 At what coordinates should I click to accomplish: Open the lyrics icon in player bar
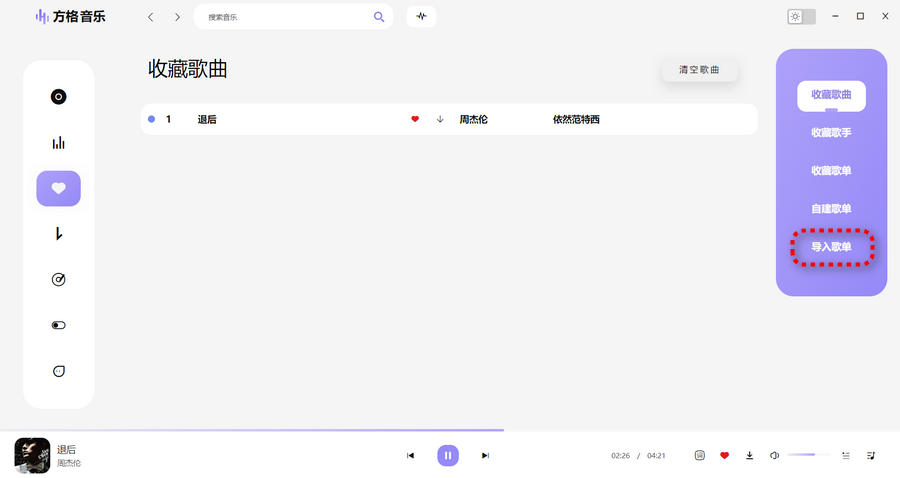700,455
